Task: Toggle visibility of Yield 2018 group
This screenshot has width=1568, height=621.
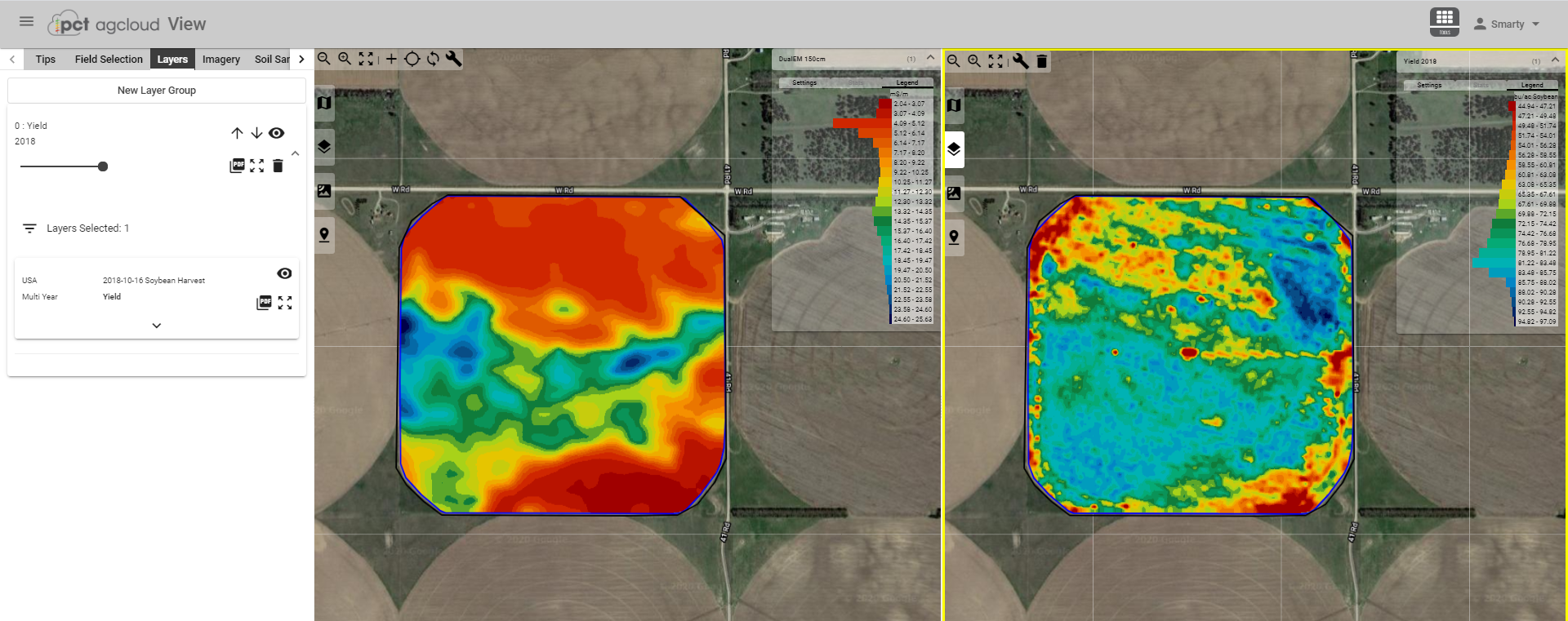Action: click(x=277, y=133)
